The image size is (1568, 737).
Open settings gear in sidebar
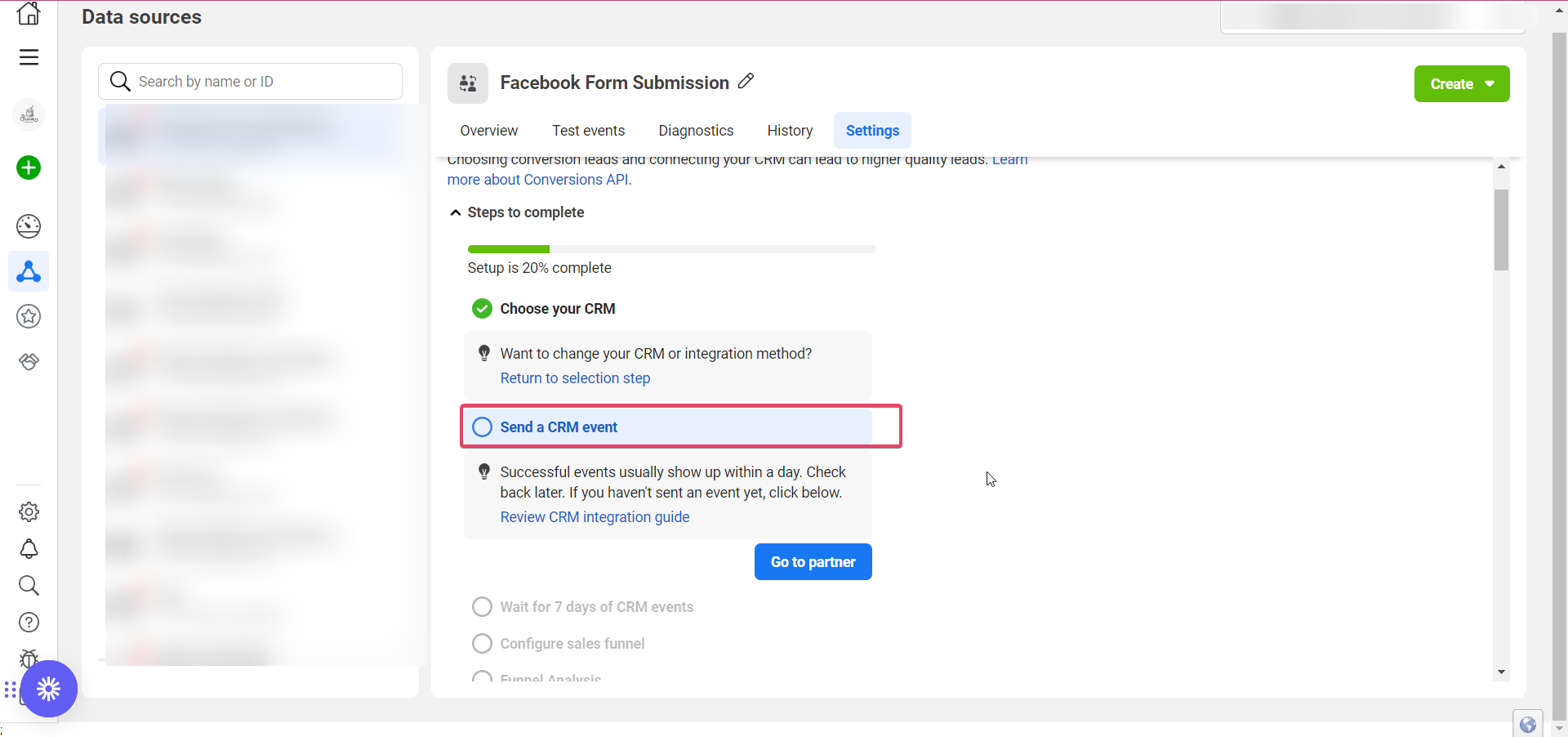click(29, 512)
